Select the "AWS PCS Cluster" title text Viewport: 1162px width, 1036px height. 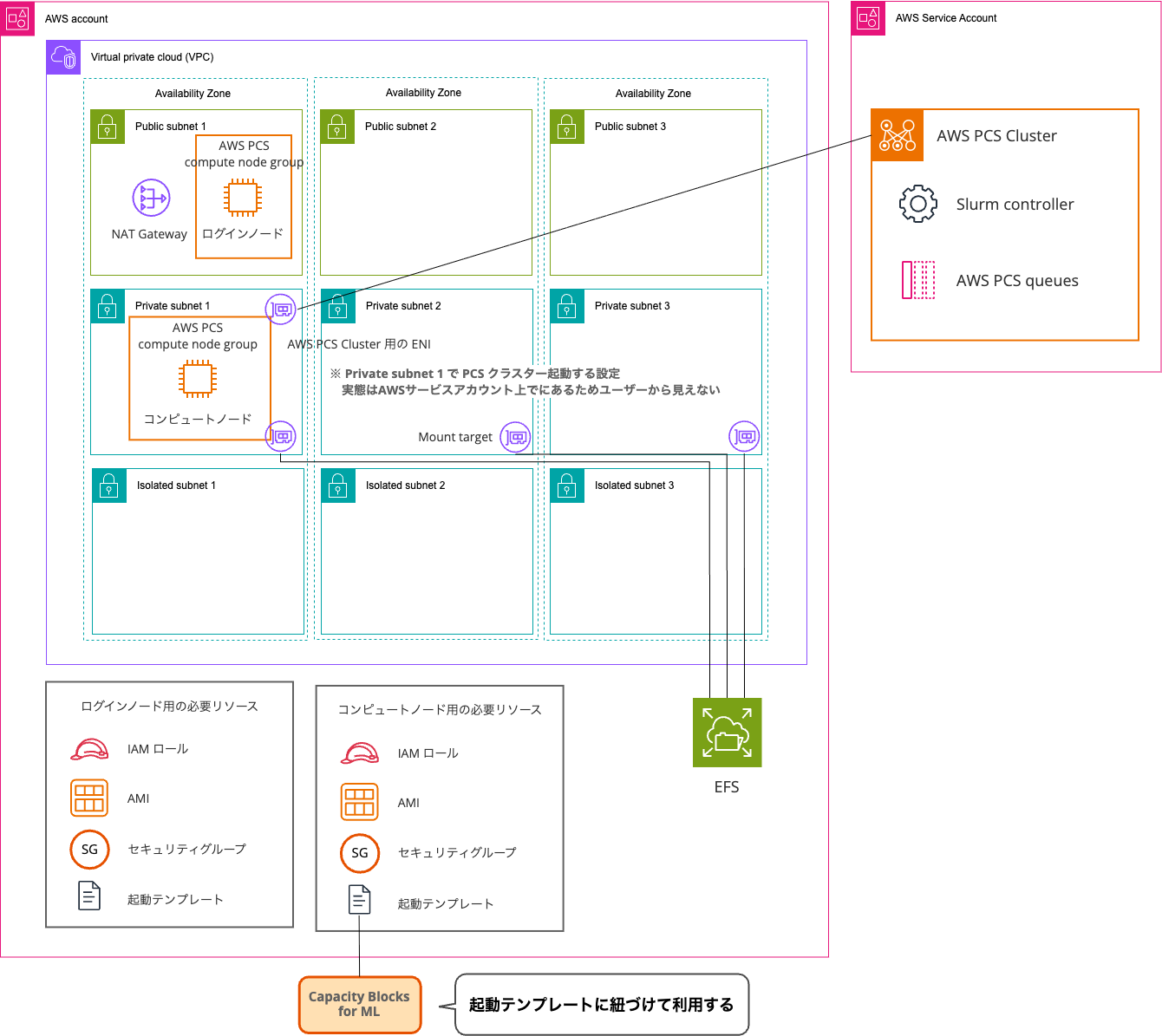pyautogui.click(x=996, y=136)
